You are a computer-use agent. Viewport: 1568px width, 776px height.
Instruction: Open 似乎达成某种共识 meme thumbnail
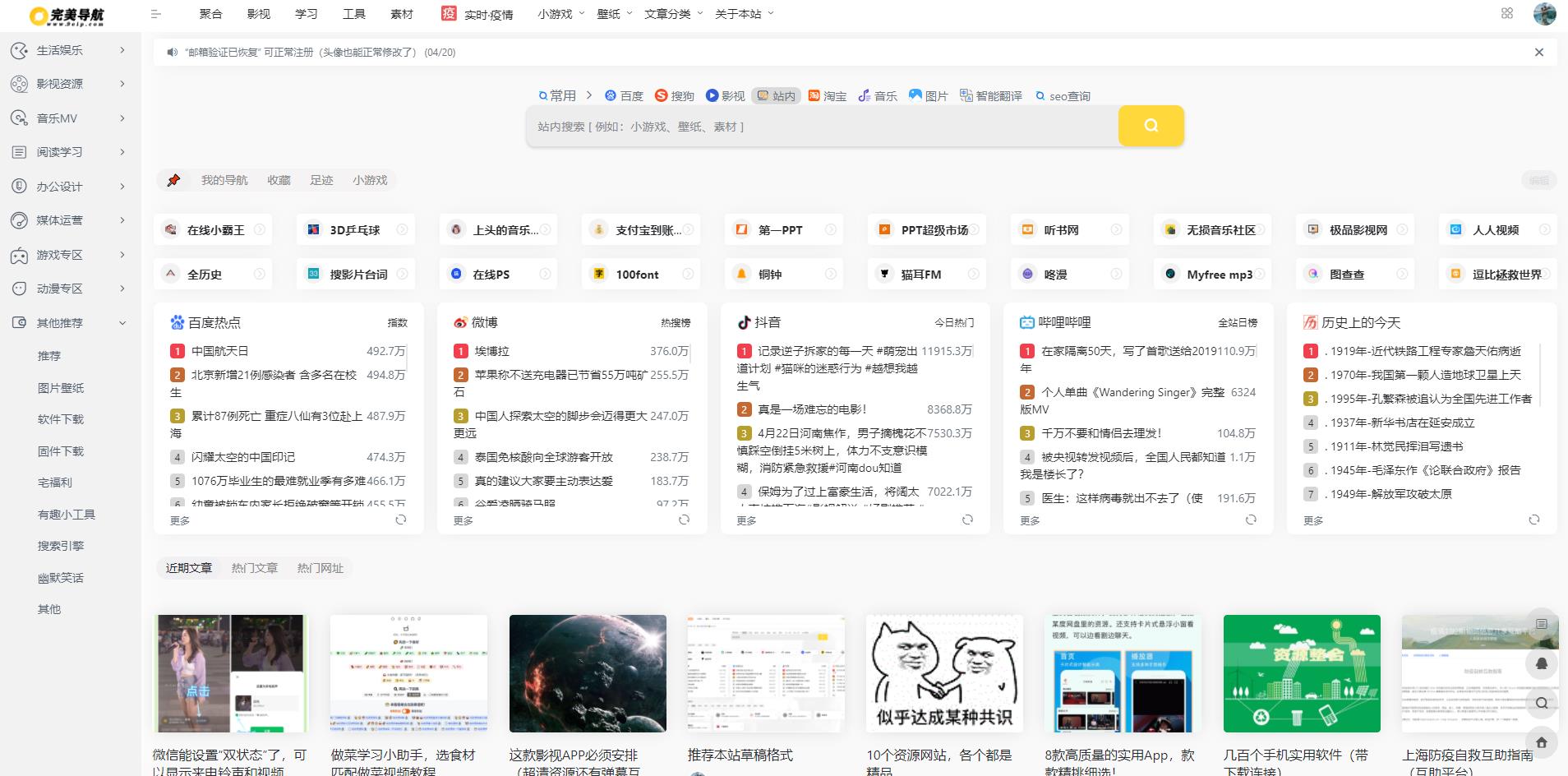[x=944, y=673]
